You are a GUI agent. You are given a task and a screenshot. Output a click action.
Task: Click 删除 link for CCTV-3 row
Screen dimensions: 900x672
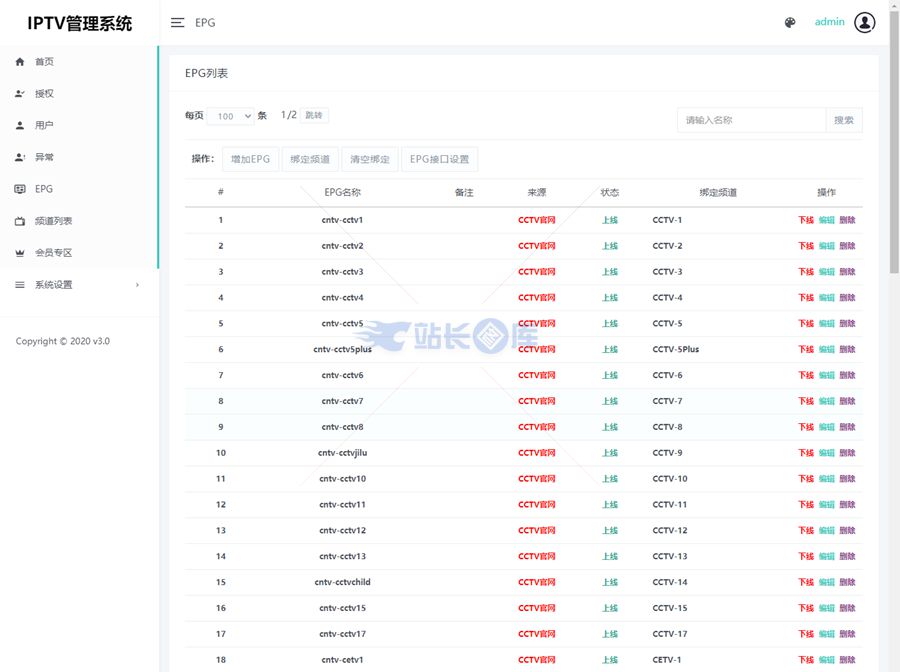(847, 272)
